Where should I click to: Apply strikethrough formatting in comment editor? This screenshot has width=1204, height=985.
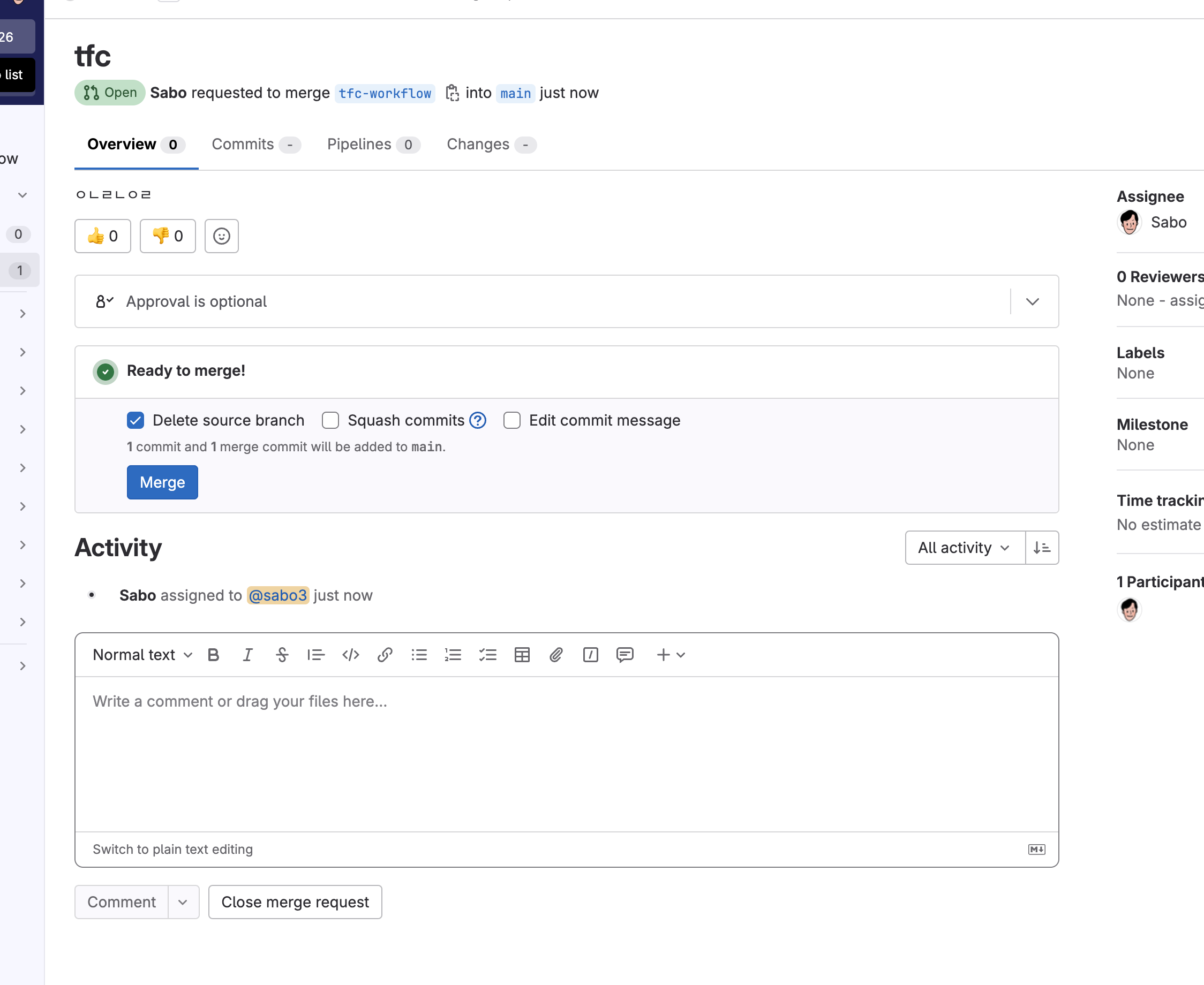pos(282,655)
